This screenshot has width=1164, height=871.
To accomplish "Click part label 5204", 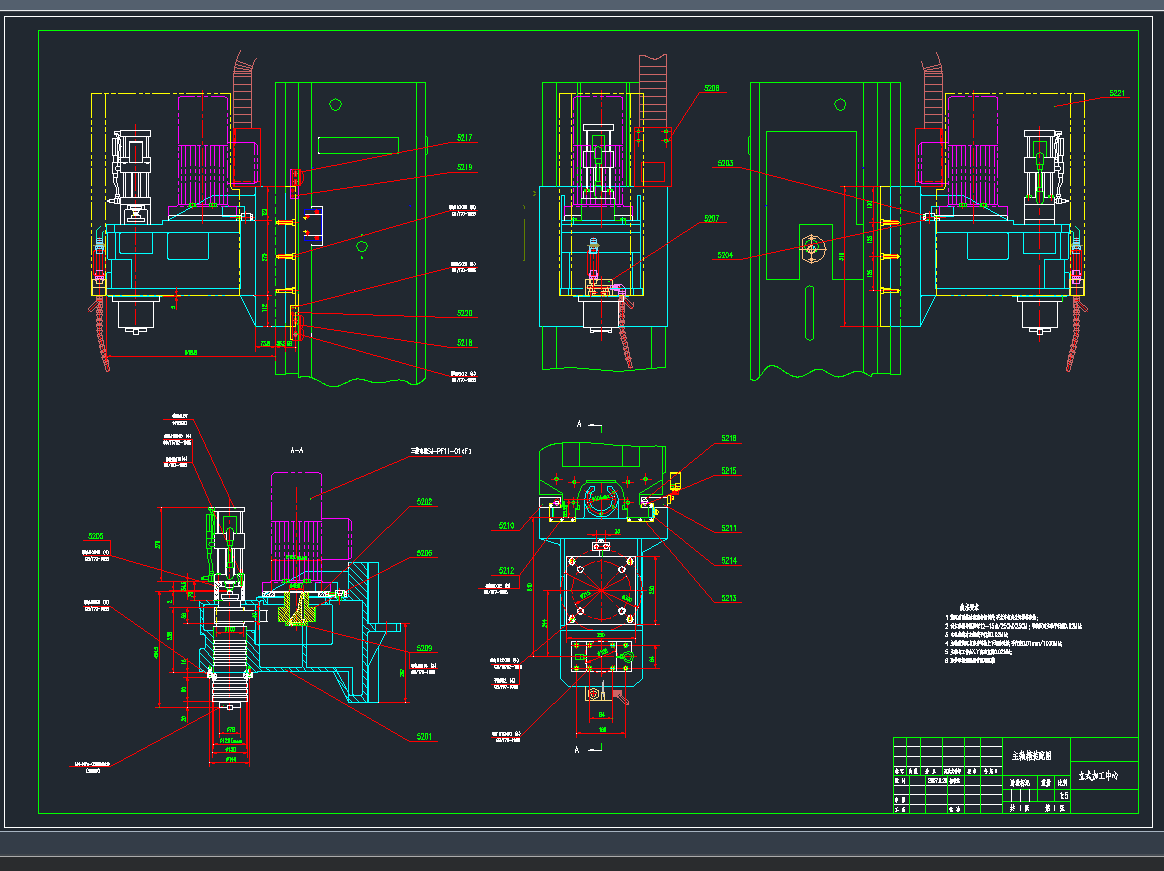I will (725, 255).
